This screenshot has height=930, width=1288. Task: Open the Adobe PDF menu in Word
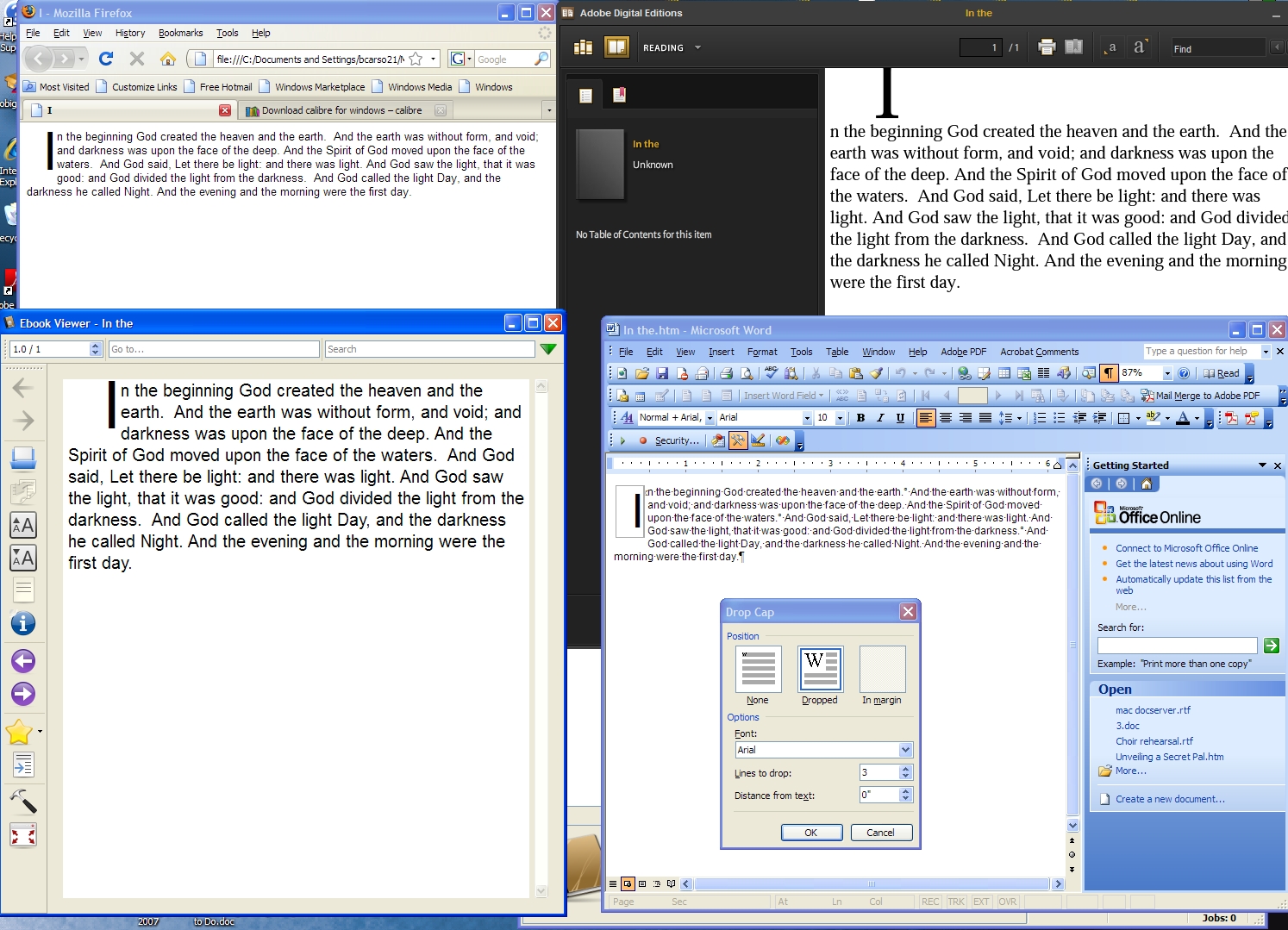963,352
